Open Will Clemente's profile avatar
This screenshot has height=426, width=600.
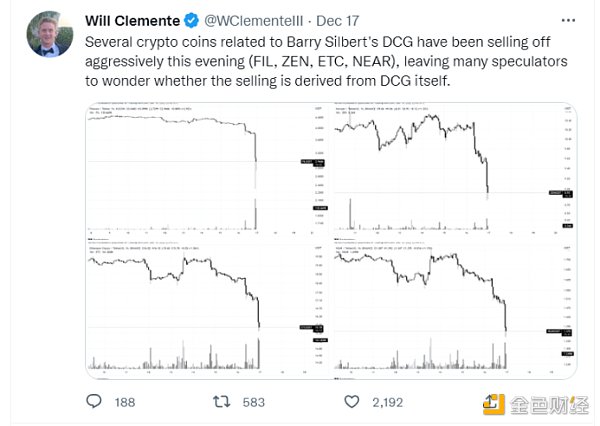coord(50,34)
